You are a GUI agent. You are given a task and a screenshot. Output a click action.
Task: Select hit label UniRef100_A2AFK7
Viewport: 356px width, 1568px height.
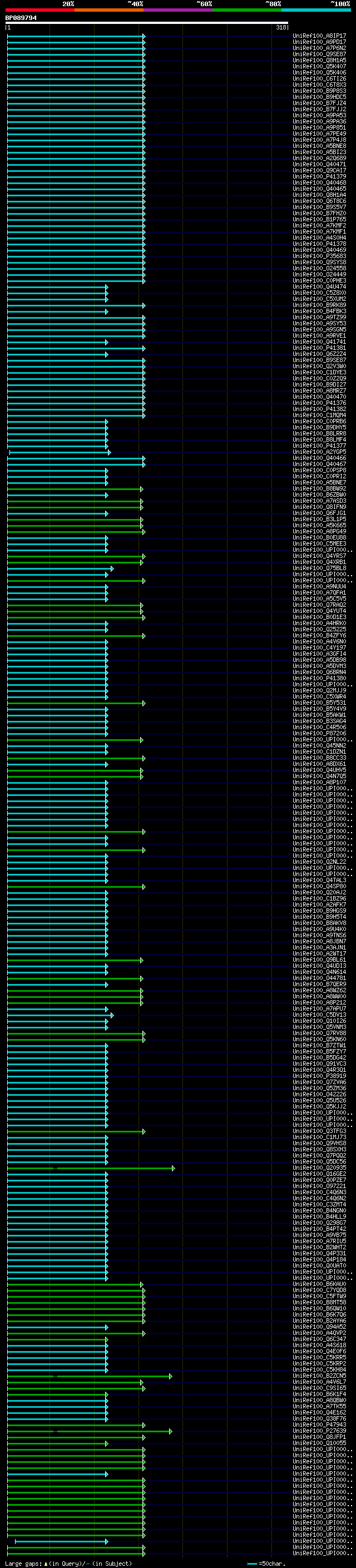click(319, 905)
